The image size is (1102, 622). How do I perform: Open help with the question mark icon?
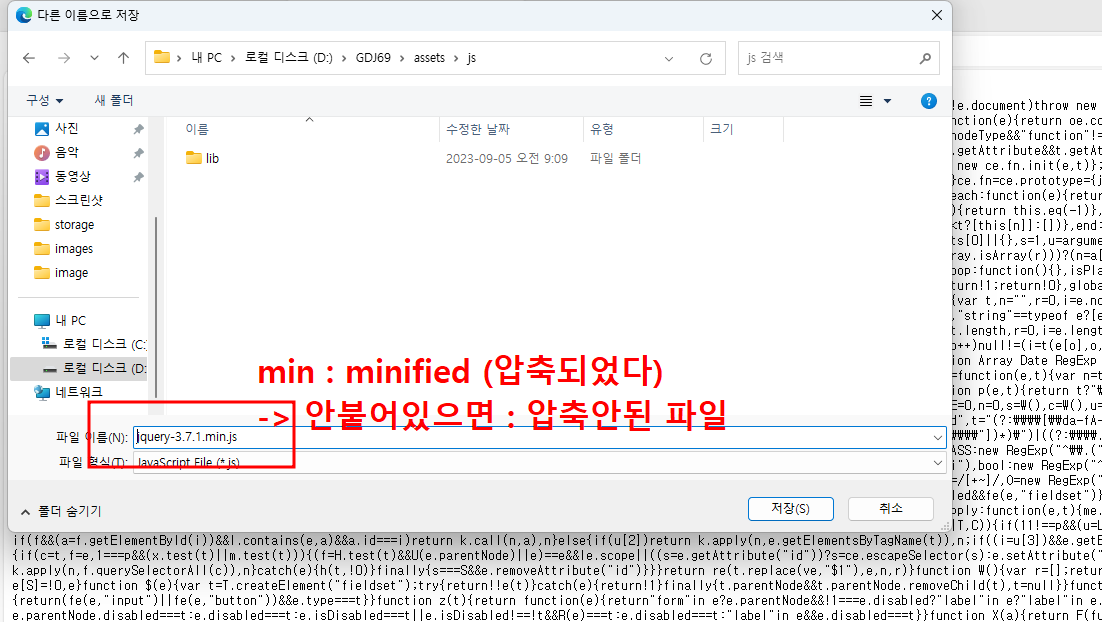pos(928,101)
